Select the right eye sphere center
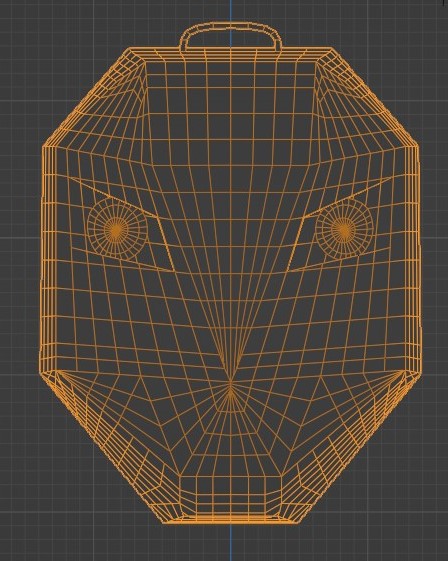Viewport: 448px width, 561px height. (344, 230)
